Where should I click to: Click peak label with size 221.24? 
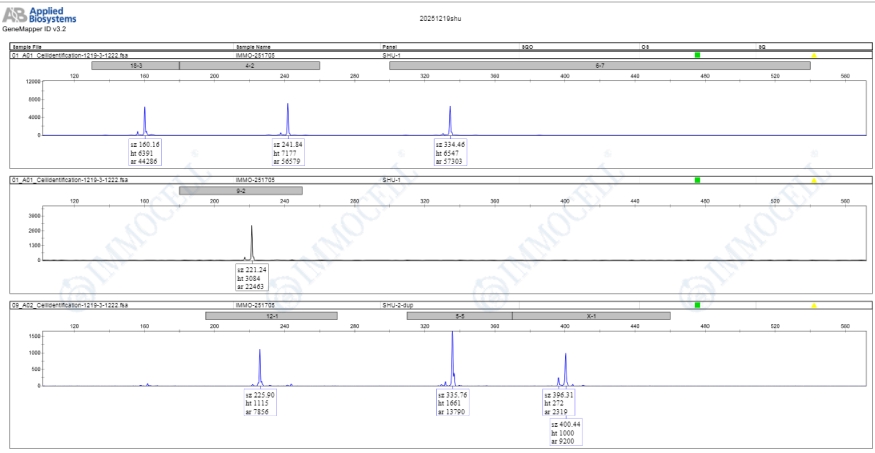coord(252,276)
